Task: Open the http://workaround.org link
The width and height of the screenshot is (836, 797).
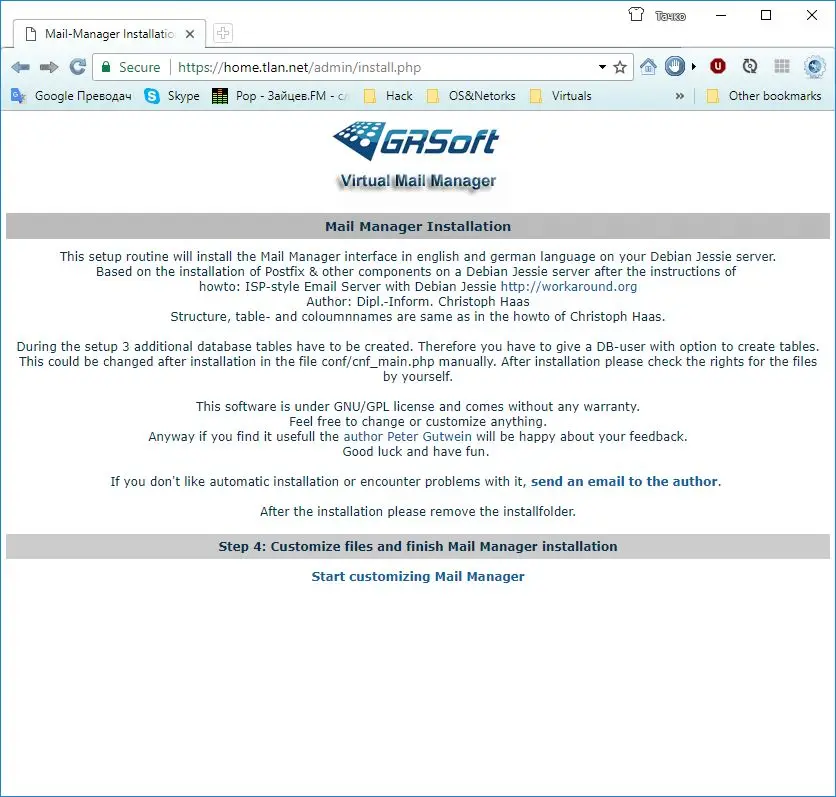Action: (568, 286)
